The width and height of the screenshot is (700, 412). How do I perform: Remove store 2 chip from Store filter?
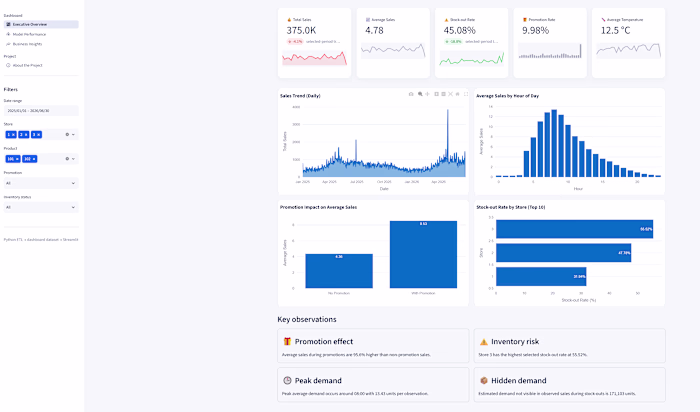pos(26,134)
